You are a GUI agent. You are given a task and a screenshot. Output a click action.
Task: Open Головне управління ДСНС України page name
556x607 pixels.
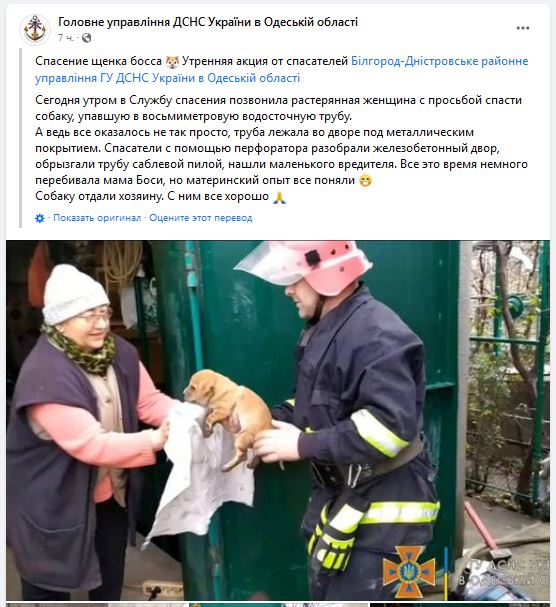[x=208, y=22]
